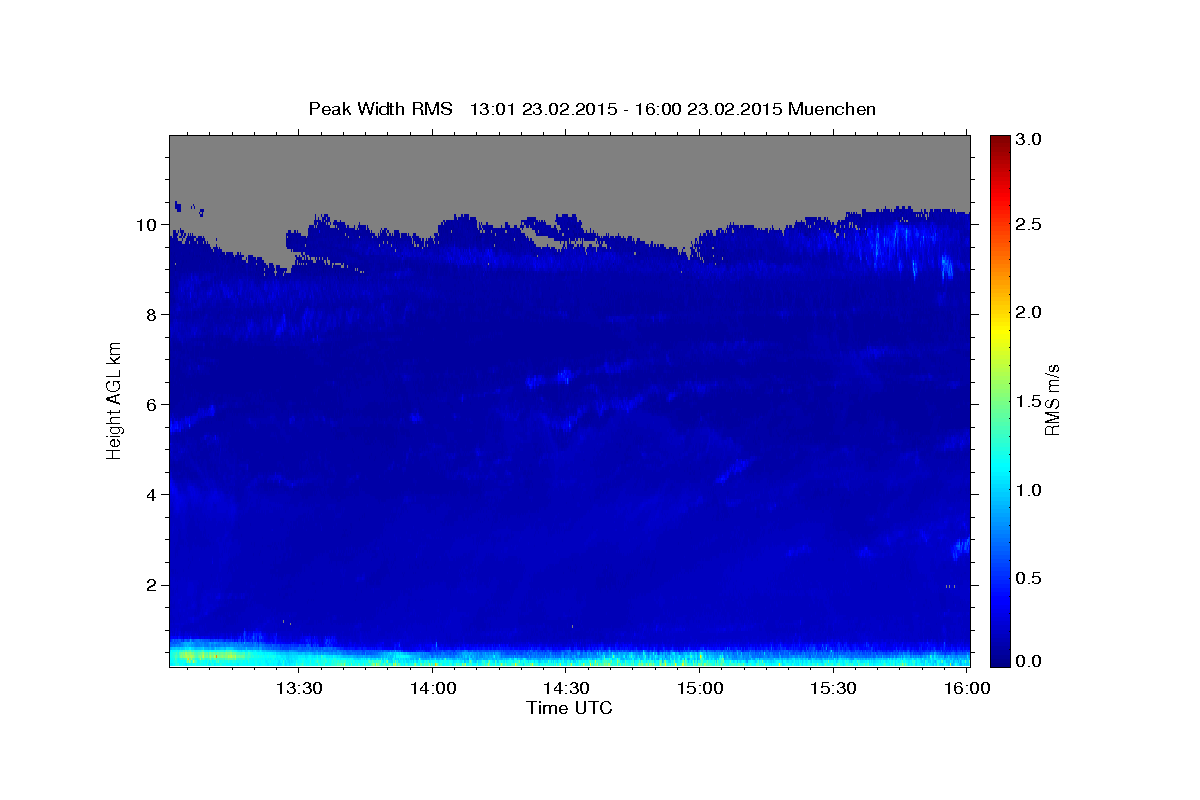Click the height tick label 8

(x=152, y=315)
